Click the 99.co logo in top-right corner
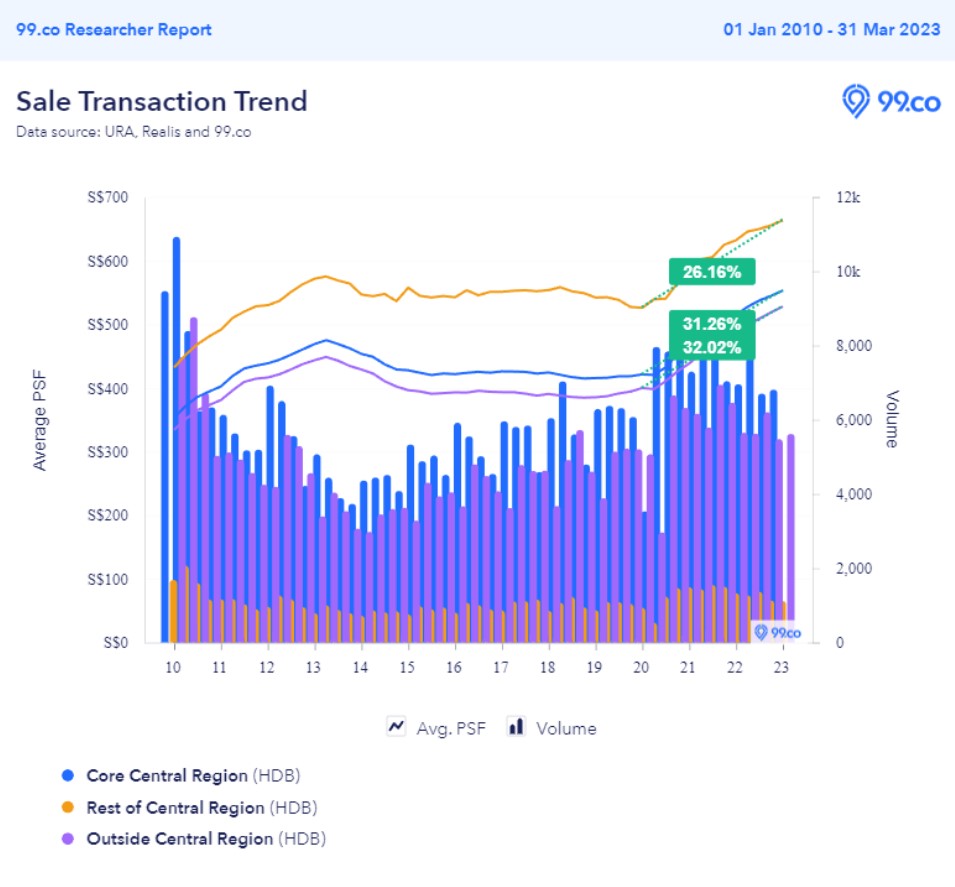Screen dimensions: 955x887 click(x=892, y=101)
